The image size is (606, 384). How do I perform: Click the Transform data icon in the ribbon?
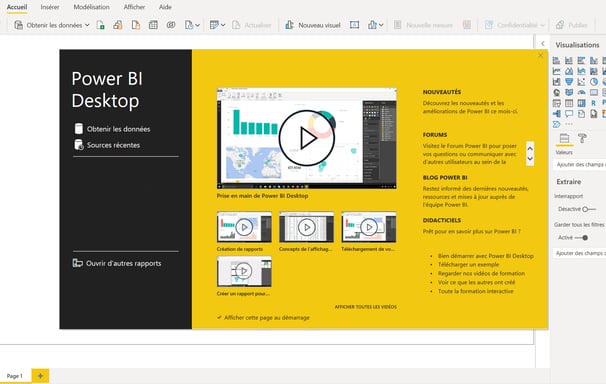tap(214, 25)
